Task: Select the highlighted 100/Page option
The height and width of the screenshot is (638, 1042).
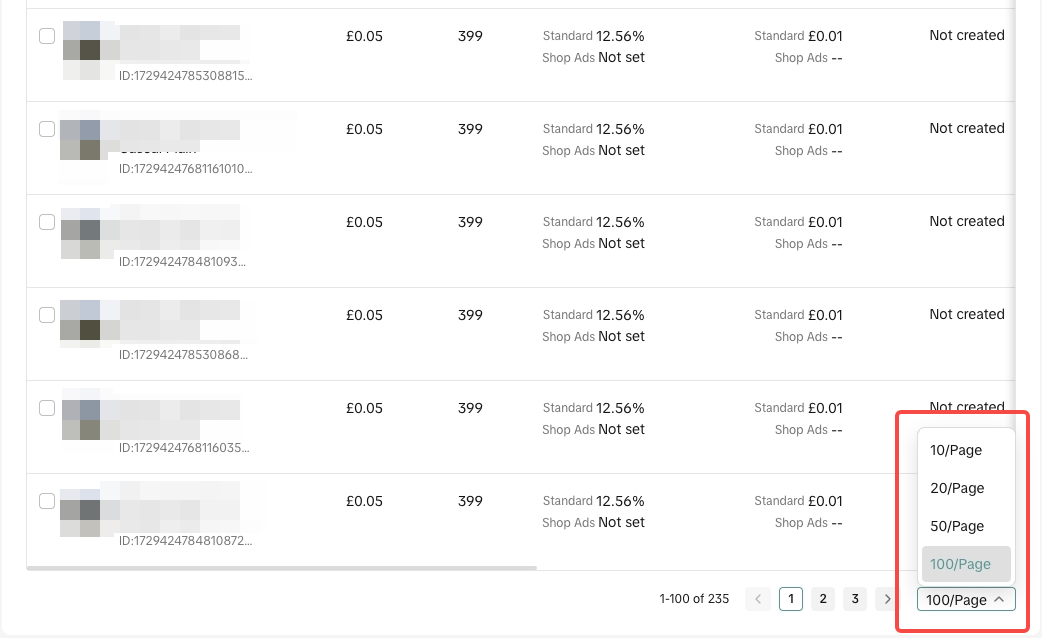Action: [960, 564]
